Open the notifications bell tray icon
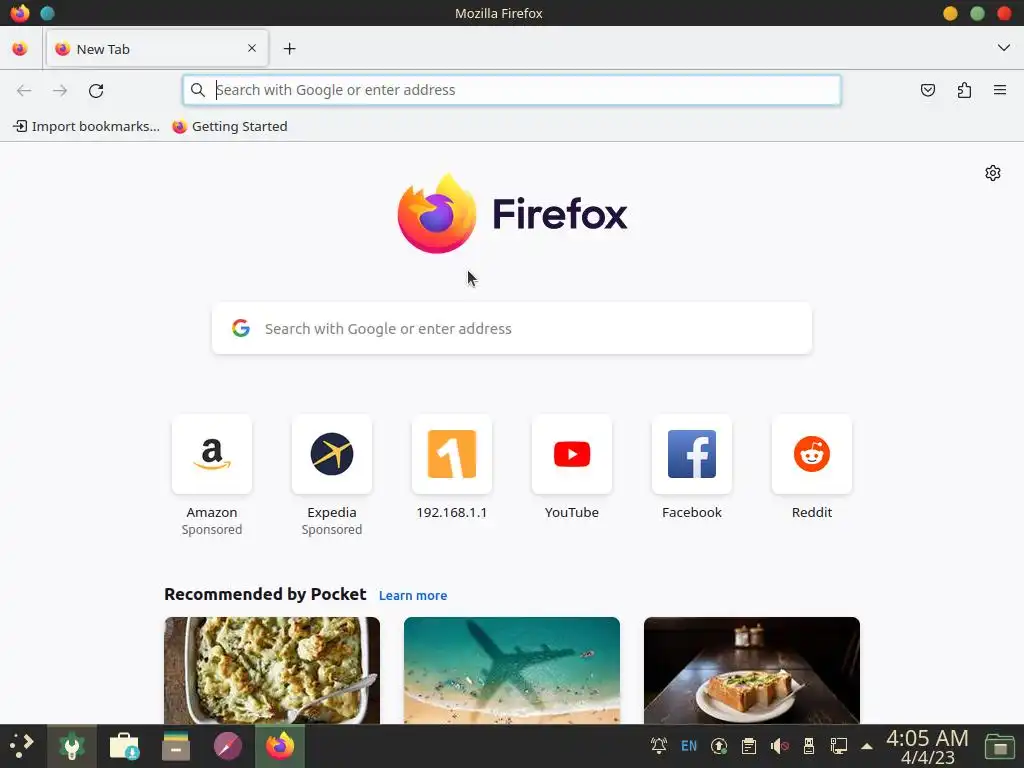Image resolution: width=1024 pixels, height=768 pixels. coord(658,745)
